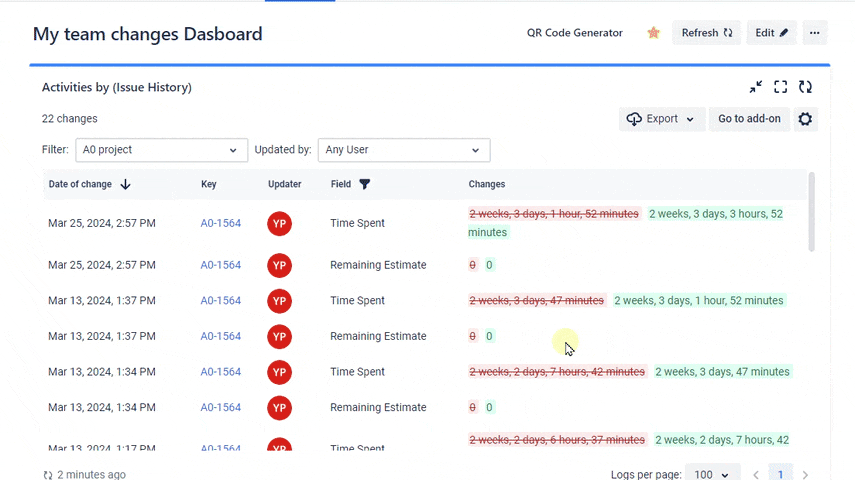Sort by Date of change arrow
855x480 pixels.
click(x=125, y=184)
